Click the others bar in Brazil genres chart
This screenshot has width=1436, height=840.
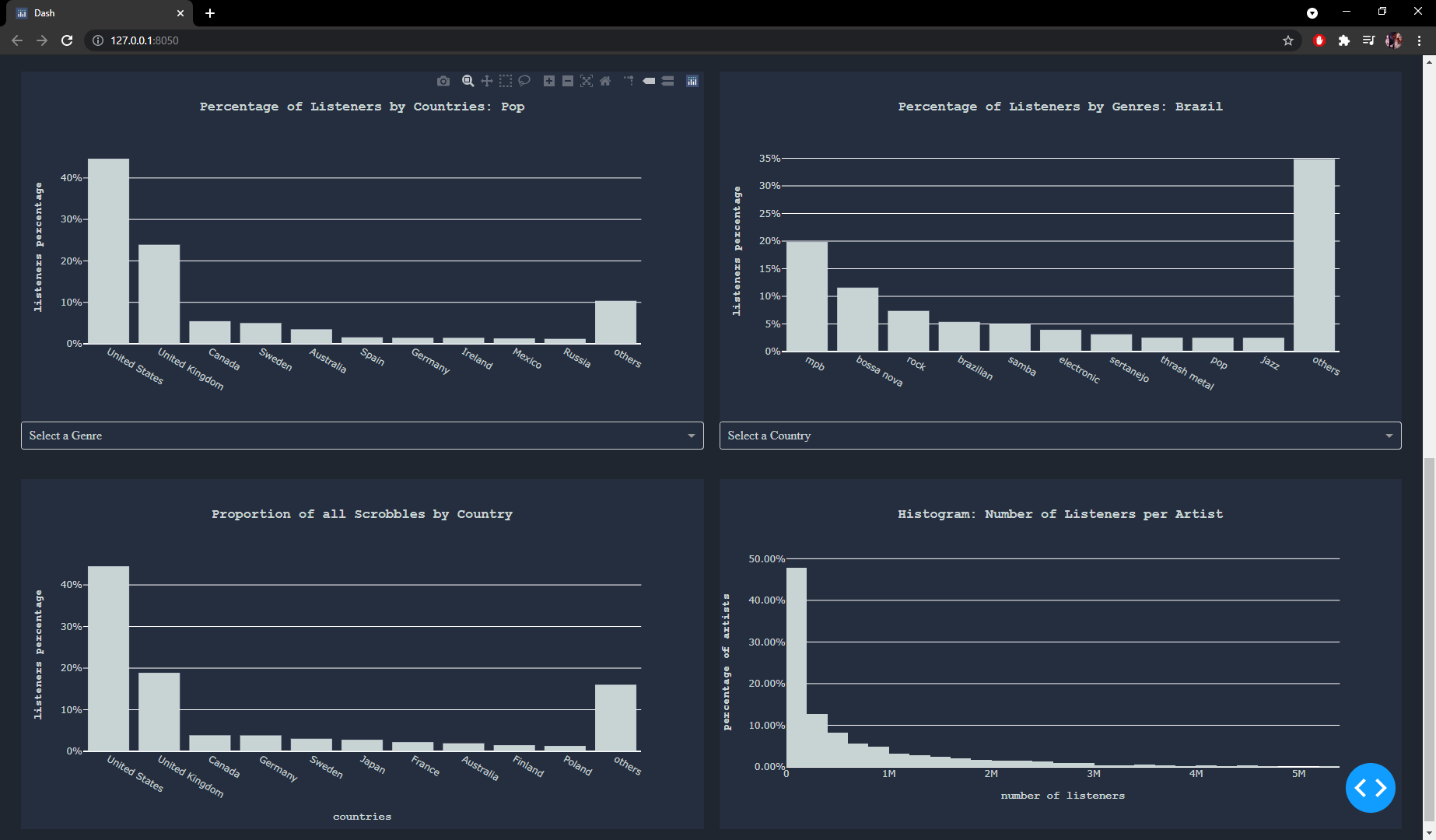(1314, 255)
